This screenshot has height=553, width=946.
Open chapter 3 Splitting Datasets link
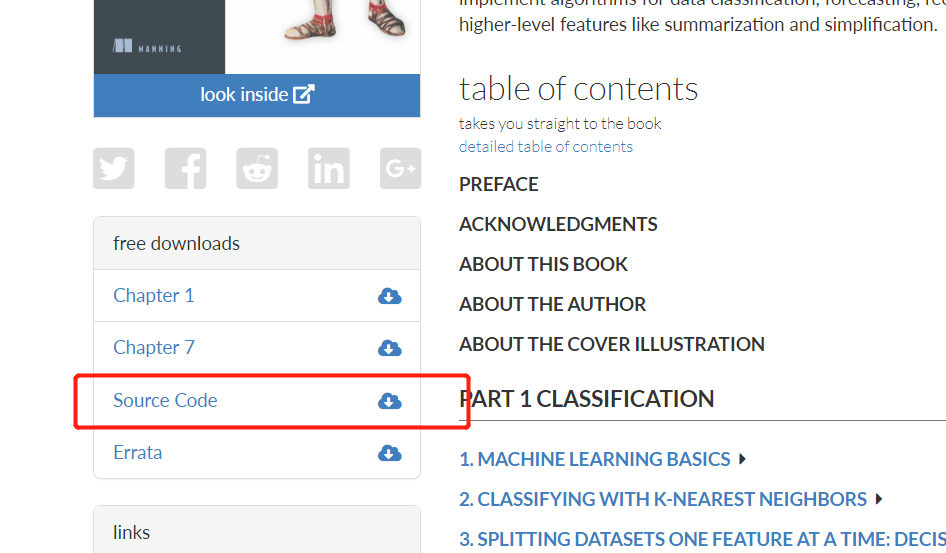[702, 539]
